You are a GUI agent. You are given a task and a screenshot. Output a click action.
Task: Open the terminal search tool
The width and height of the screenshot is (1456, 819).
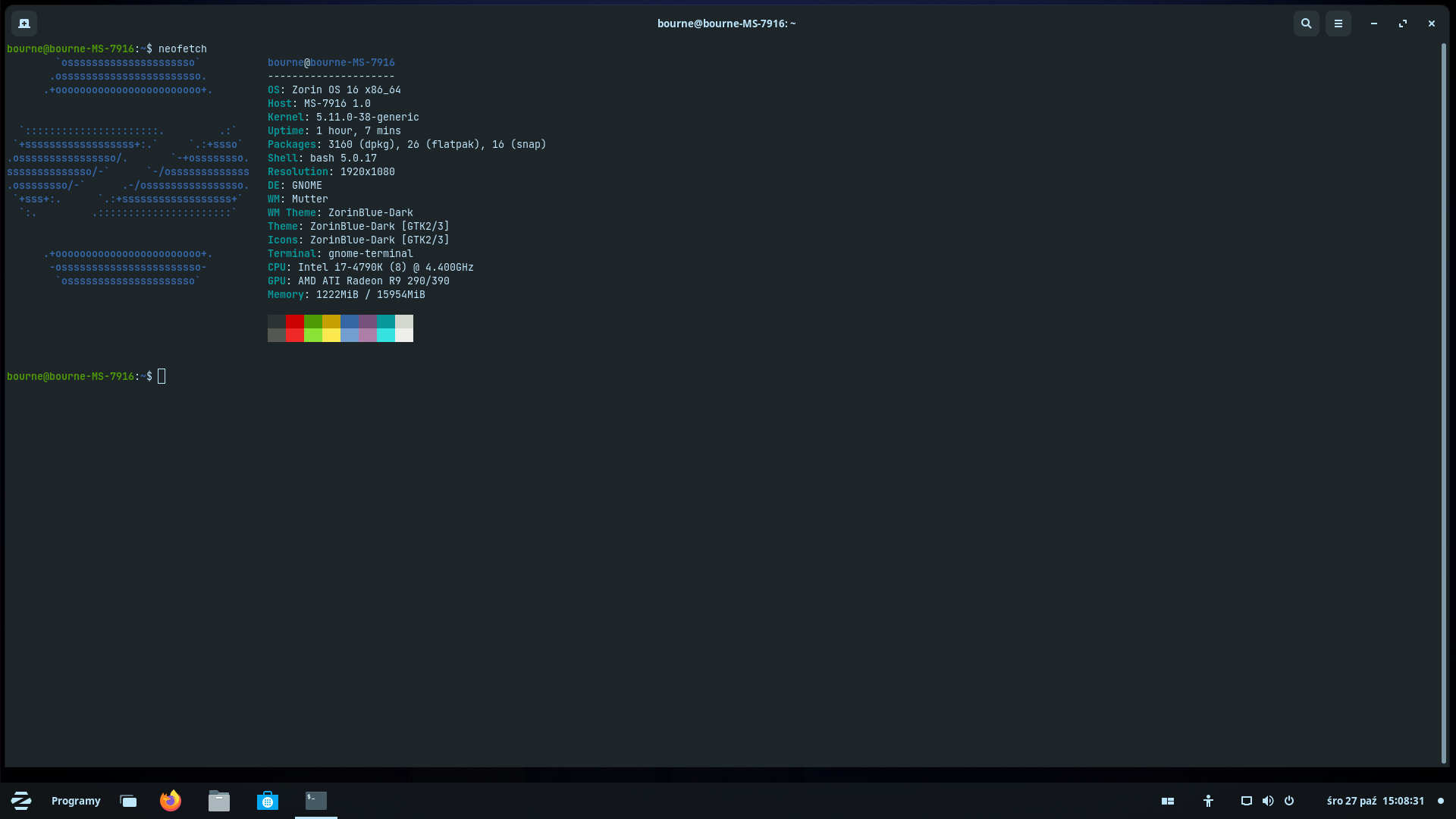(1306, 24)
